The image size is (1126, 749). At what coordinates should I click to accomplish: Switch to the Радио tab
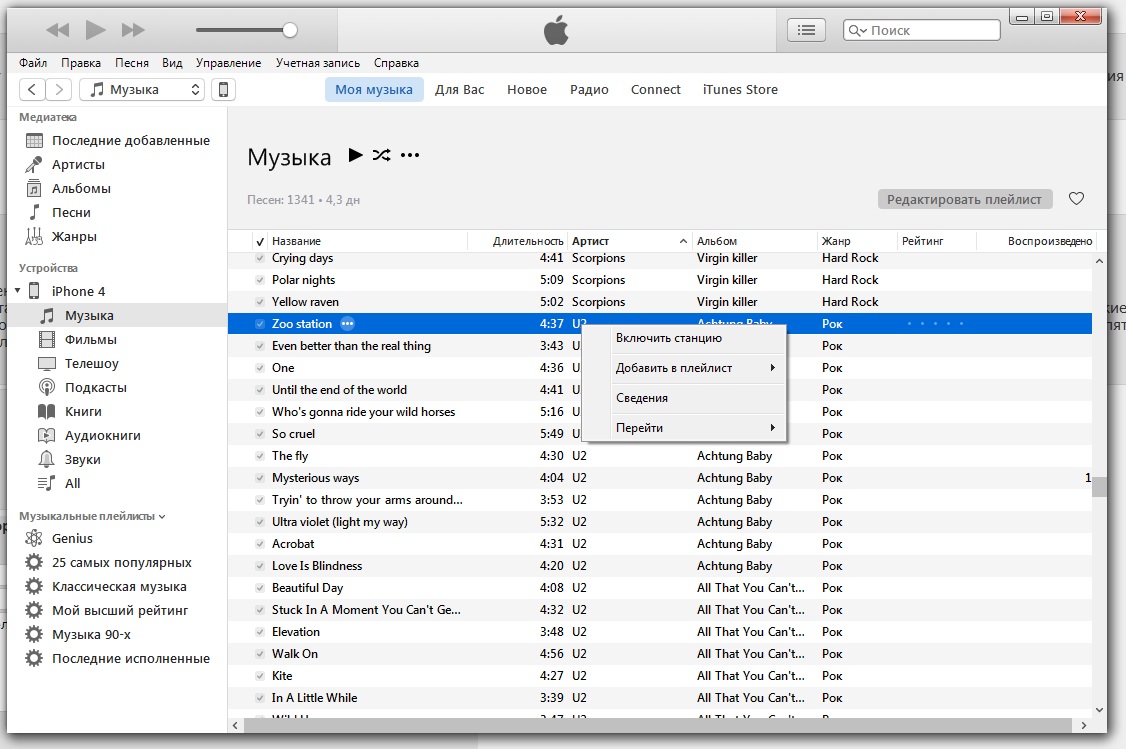tap(589, 90)
